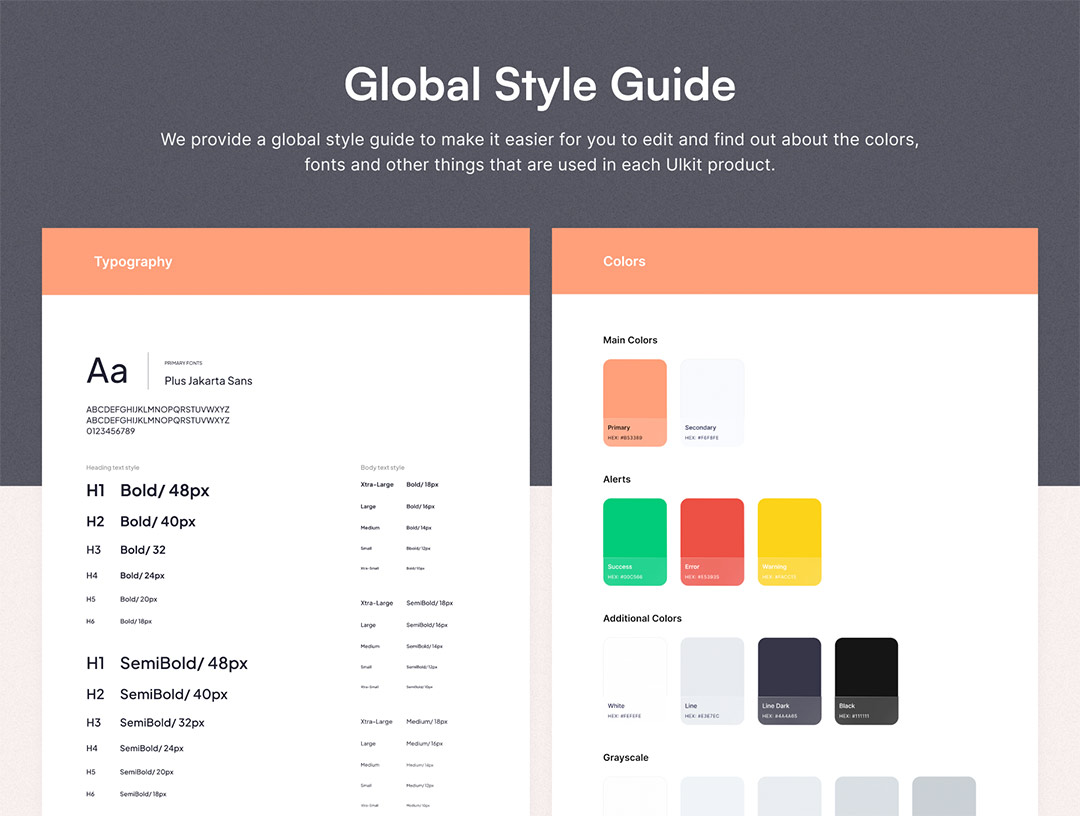The image size is (1080, 816).
Task: Select the White additional color swatch
Action: click(634, 680)
